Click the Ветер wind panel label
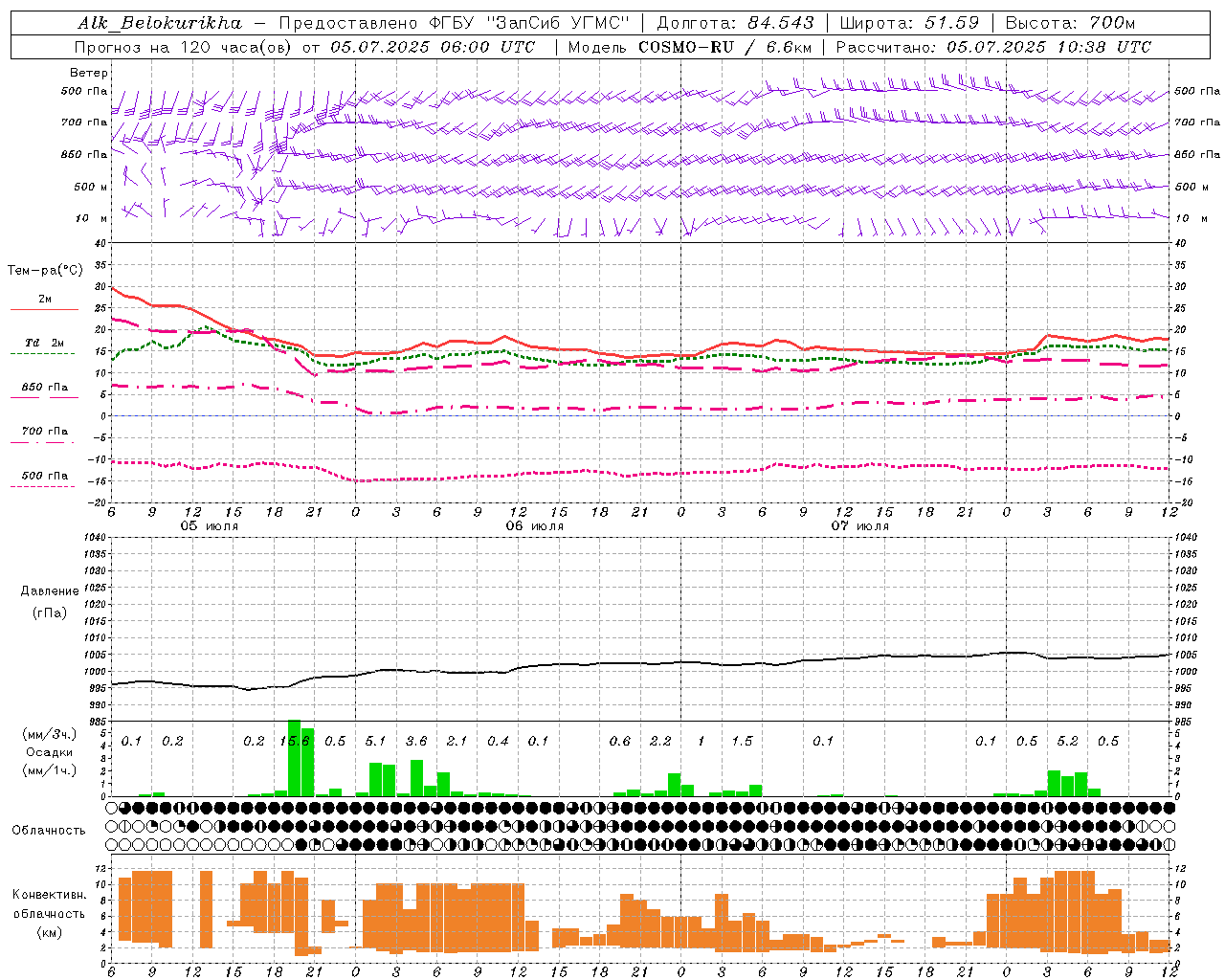The height and width of the screenshot is (980, 1225). click(88, 73)
